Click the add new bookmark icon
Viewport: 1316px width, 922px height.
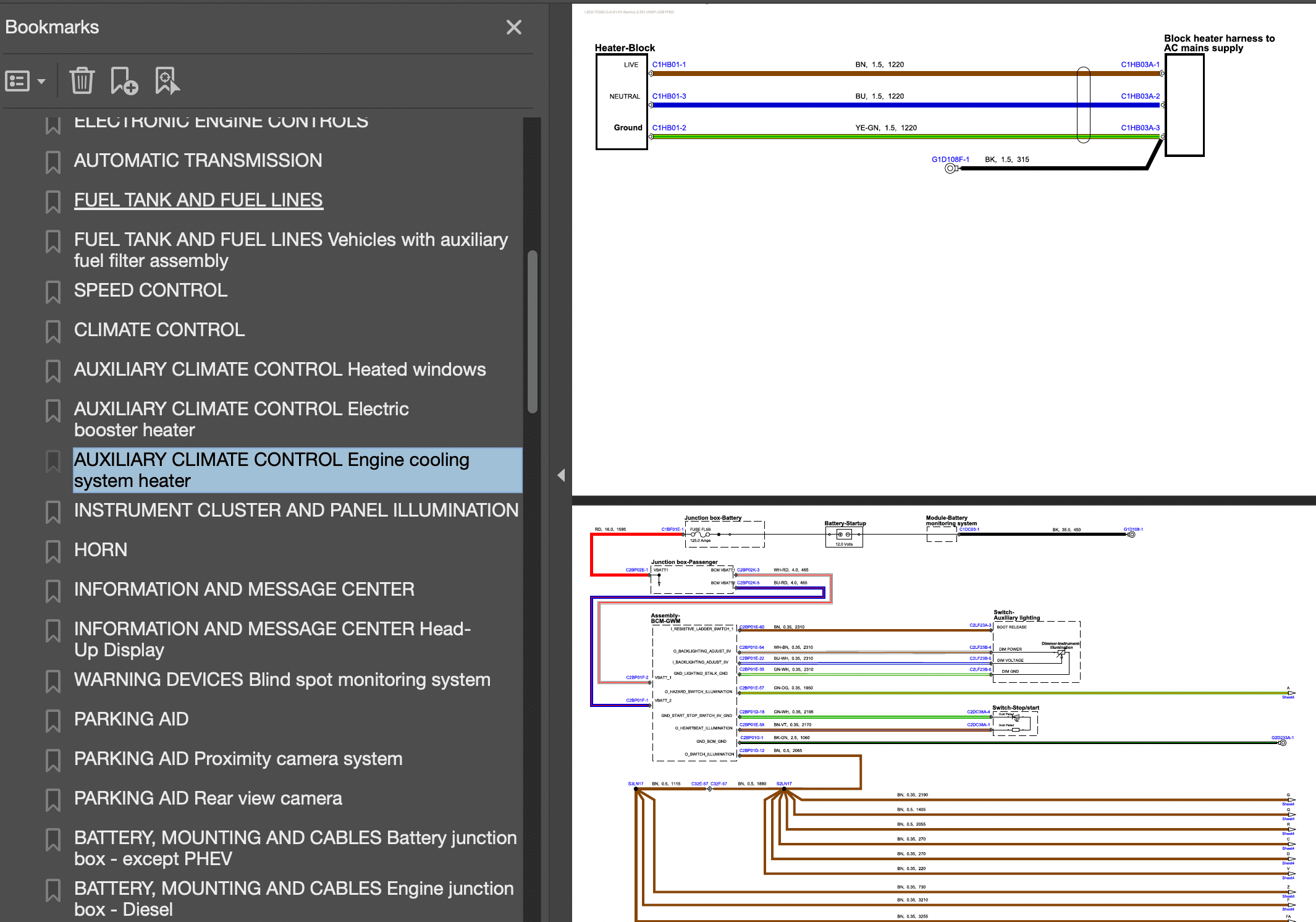[124, 81]
